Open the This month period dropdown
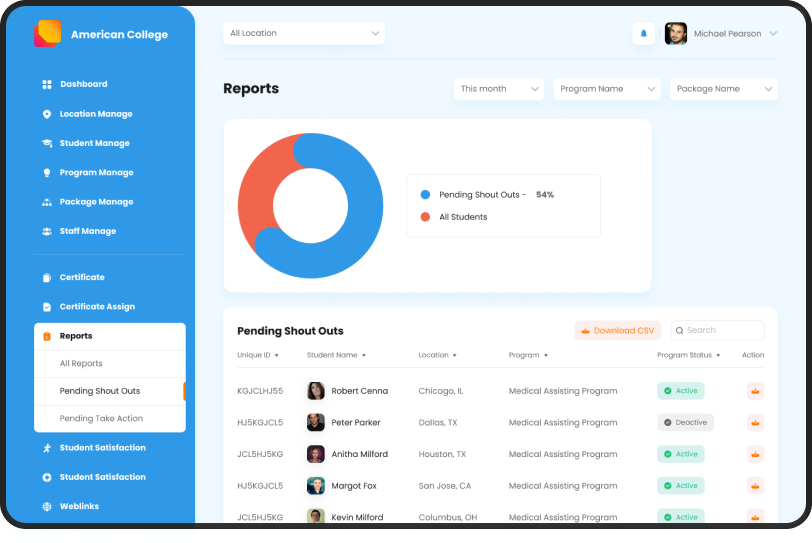This screenshot has width=812, height=543. point(499,89)
